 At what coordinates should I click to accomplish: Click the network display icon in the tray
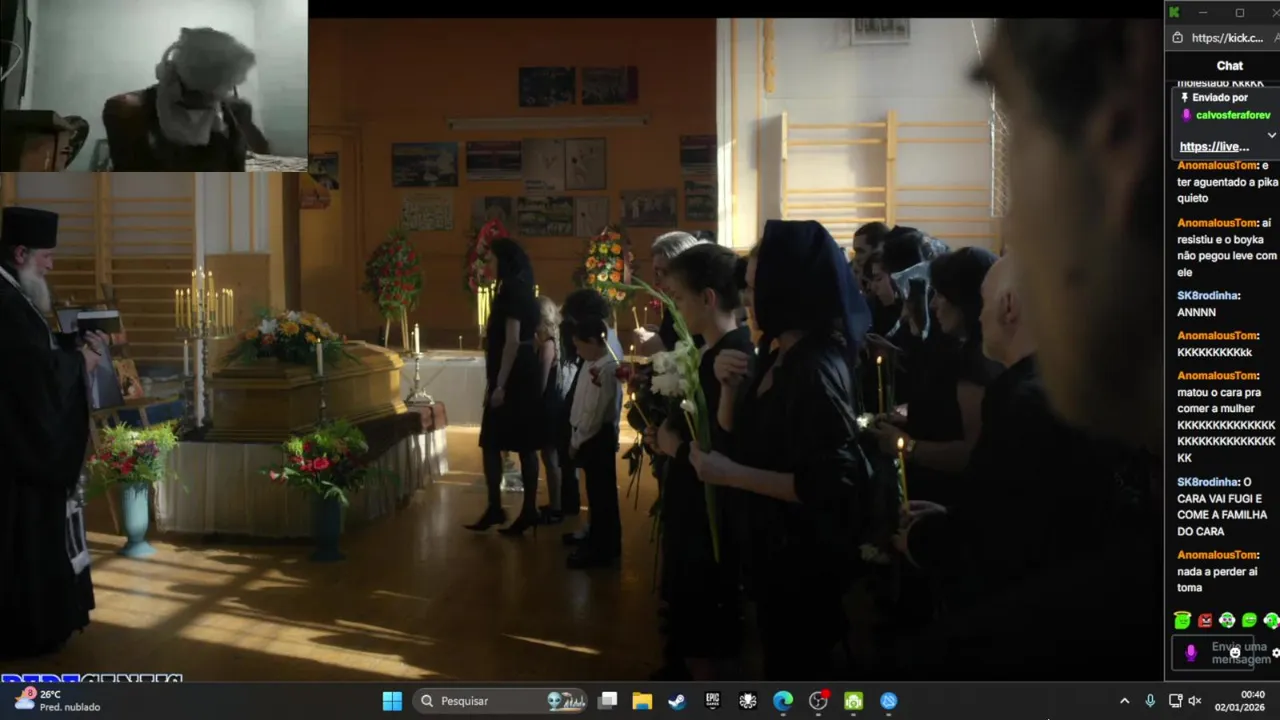[x=1175, y=701]
